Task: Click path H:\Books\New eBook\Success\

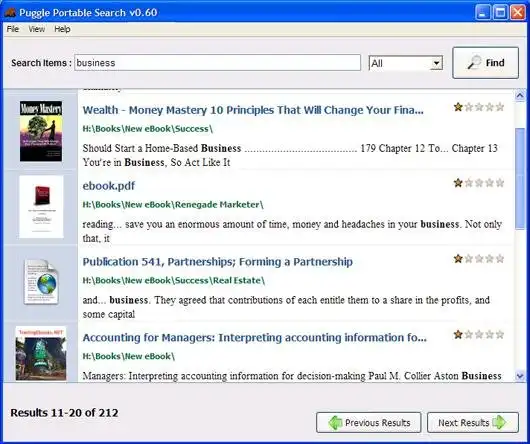Action: (x=148, y=129)
